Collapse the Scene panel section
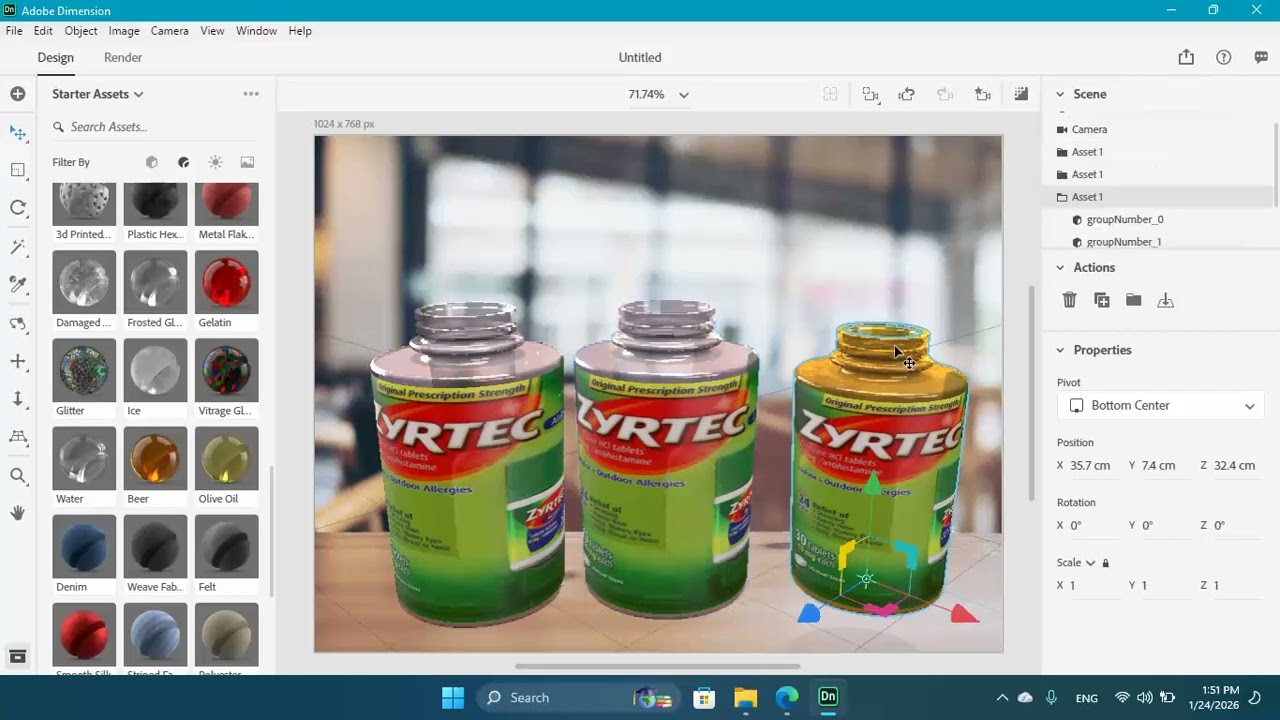 point(1060,94)
